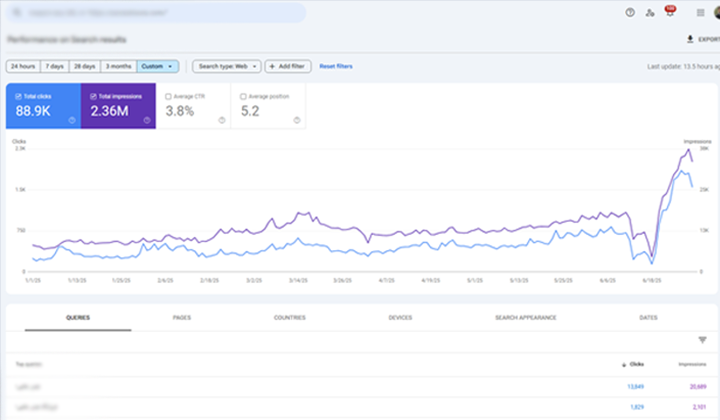Open the Custom date range dropdown
The width and height of the screenshot is (720, 420).
[157, 66]
